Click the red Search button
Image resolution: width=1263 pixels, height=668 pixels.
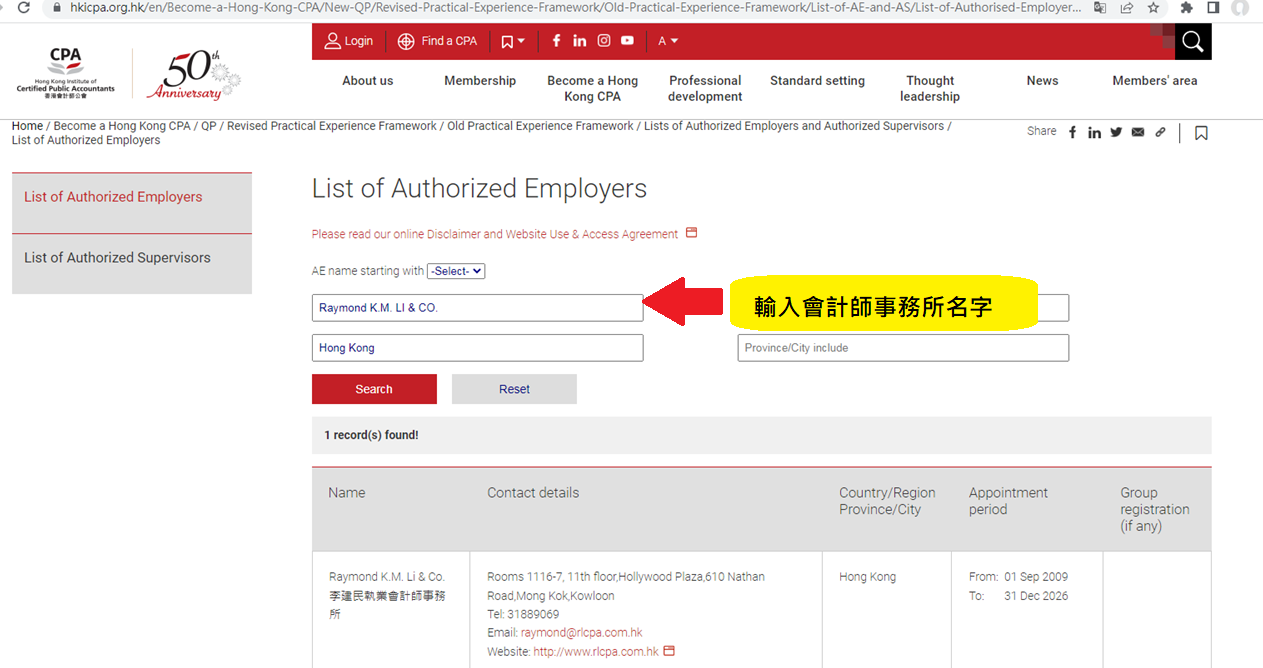374,389
